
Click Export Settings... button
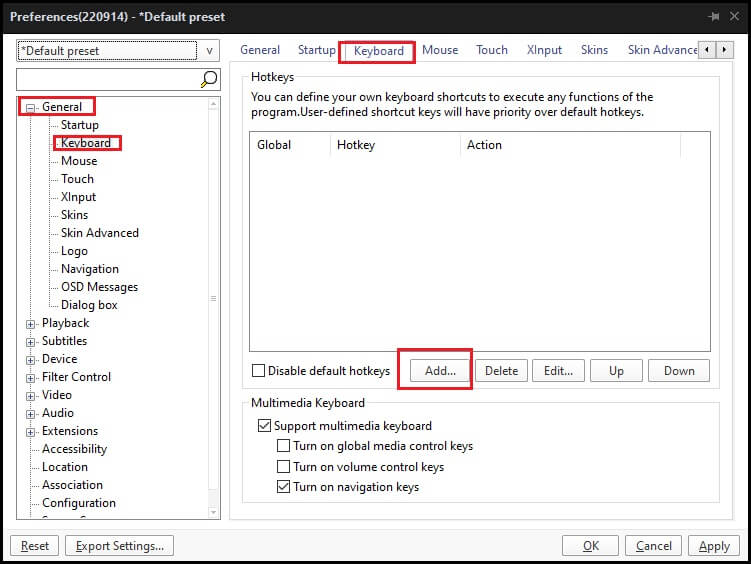119,545
